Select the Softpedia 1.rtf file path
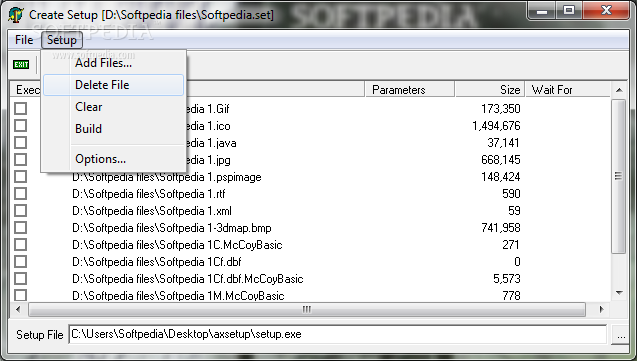This screenshot has width=637, height=361. (x=149, y=194)
